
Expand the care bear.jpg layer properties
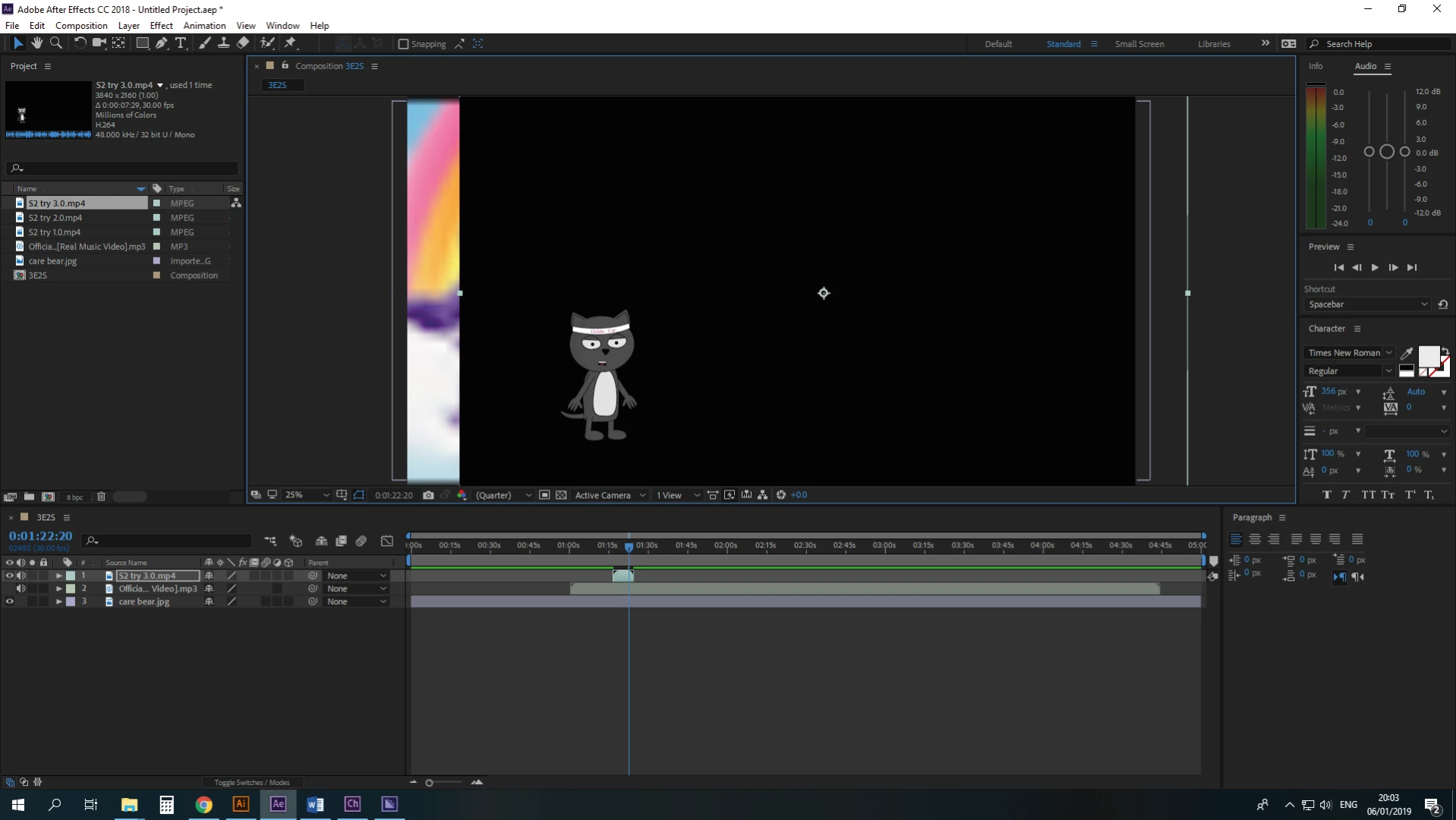58,601
